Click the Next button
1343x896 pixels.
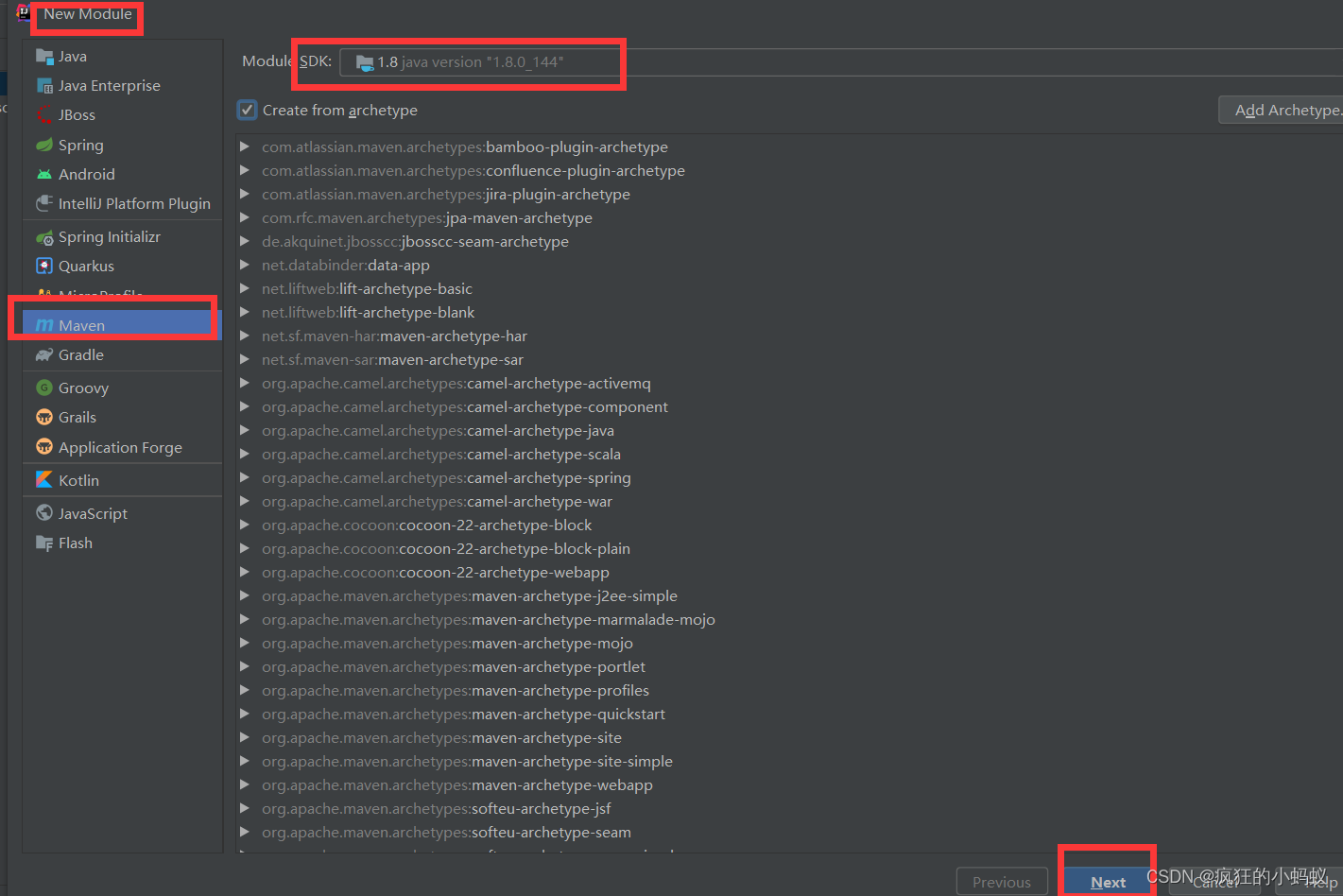click(1108, 882)
